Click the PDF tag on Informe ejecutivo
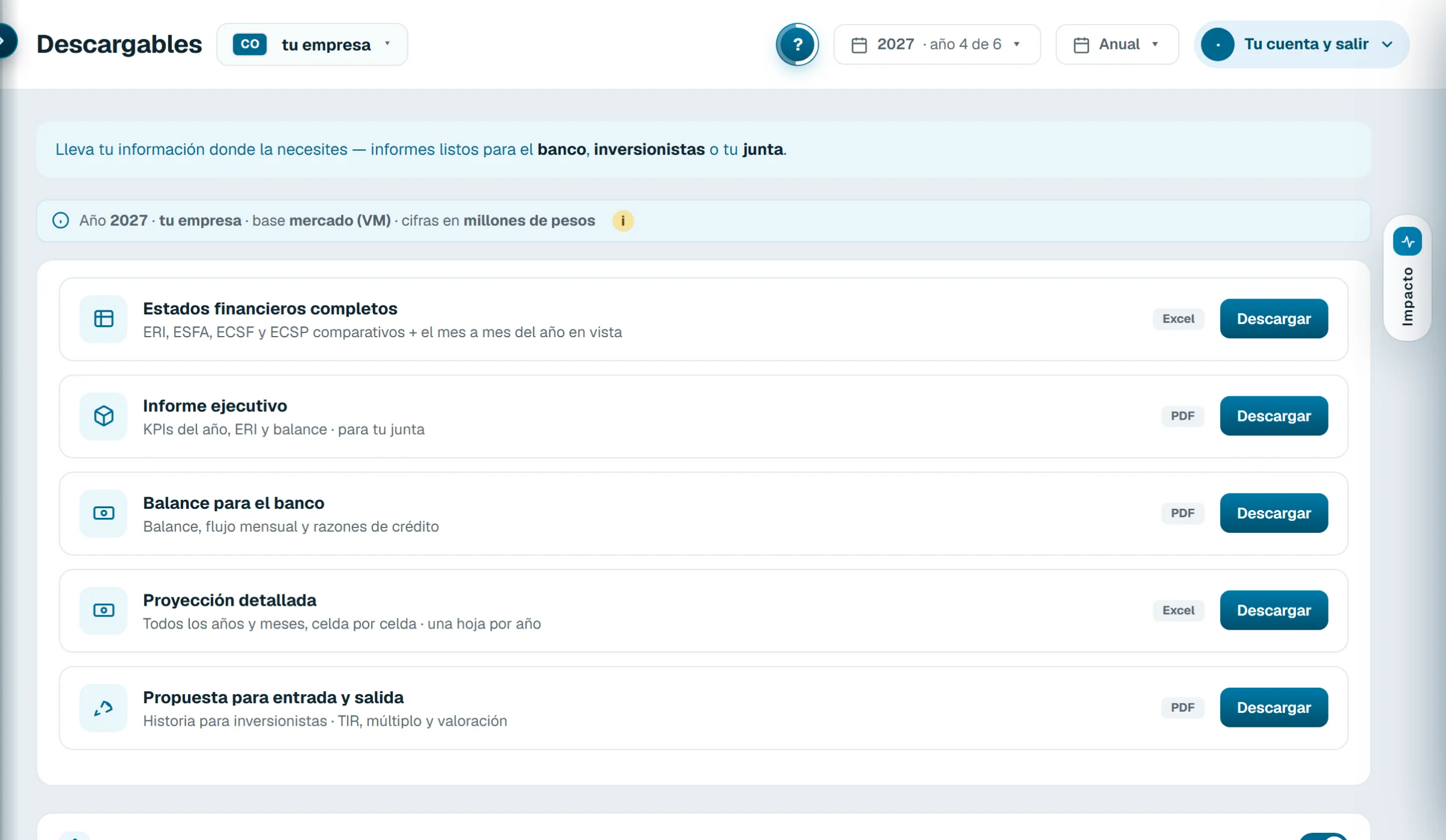 1183,416
